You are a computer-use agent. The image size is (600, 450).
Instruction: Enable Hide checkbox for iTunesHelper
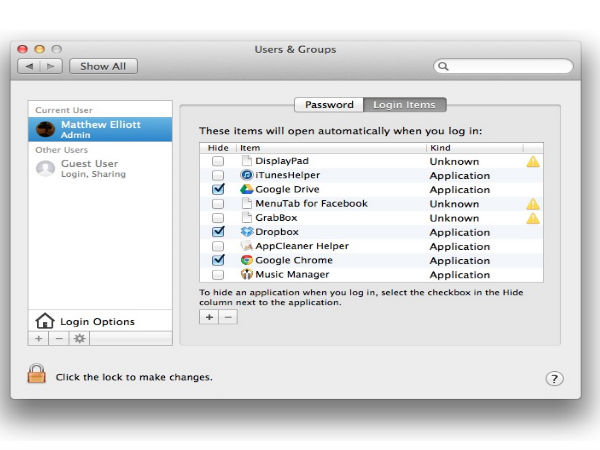218,175
